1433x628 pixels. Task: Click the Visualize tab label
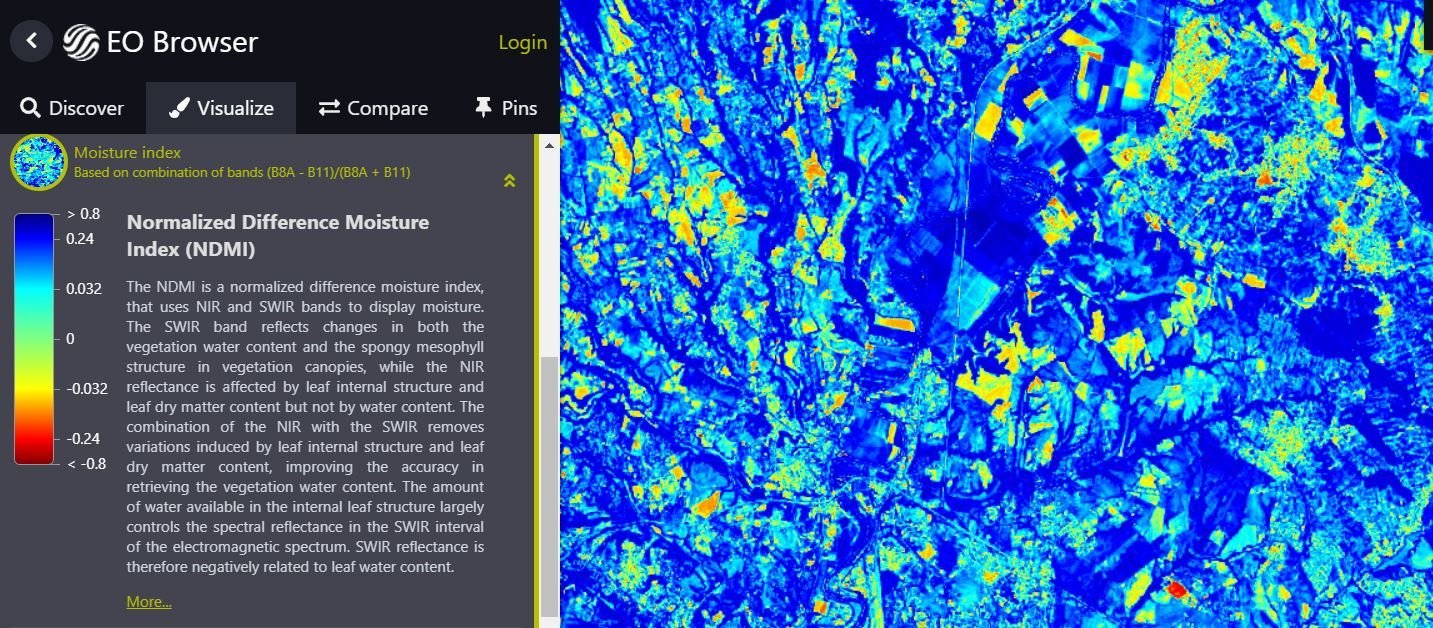235,108
